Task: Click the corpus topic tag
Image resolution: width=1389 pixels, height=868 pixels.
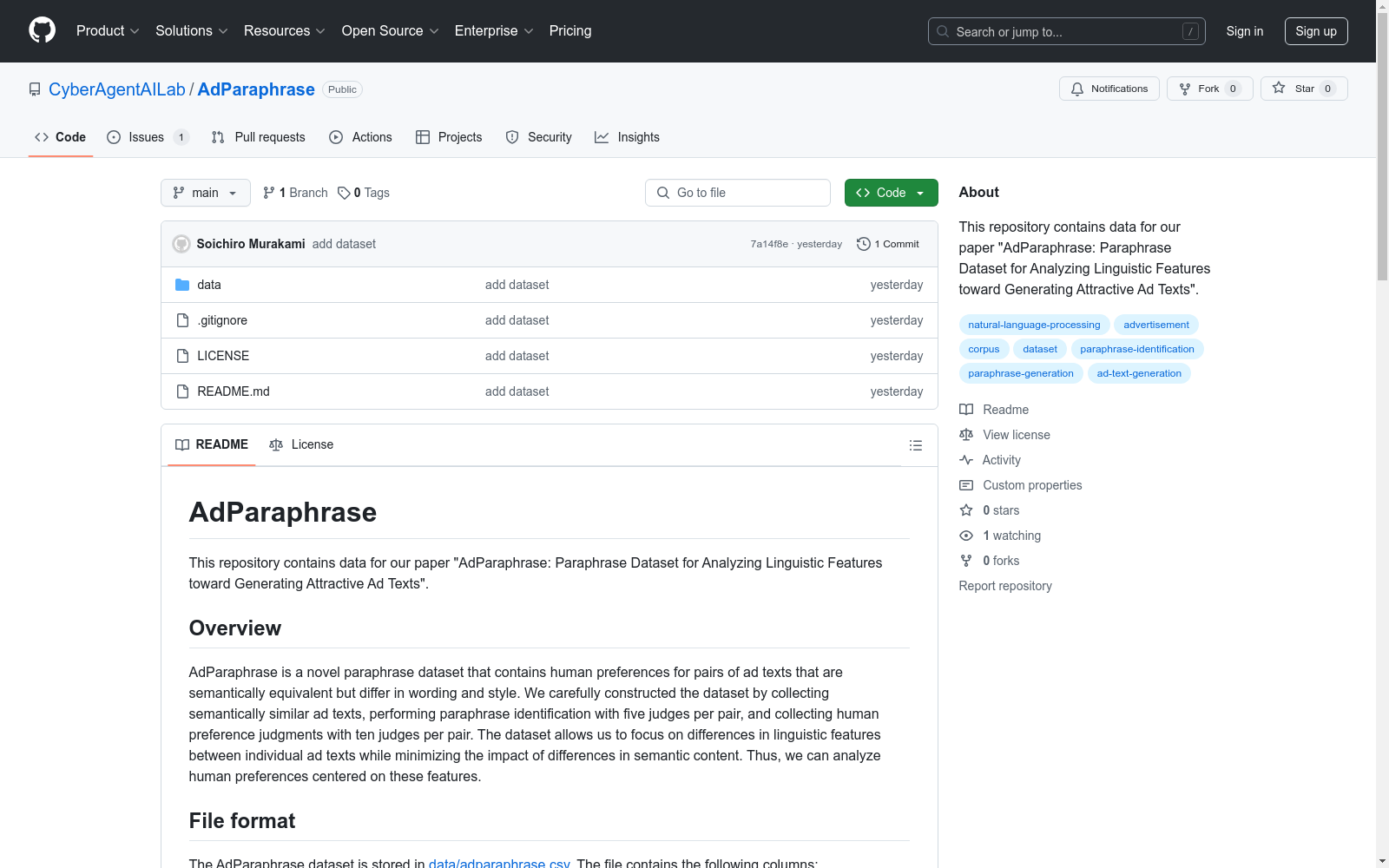Action: pyautogui.click(x=984, y=349)
